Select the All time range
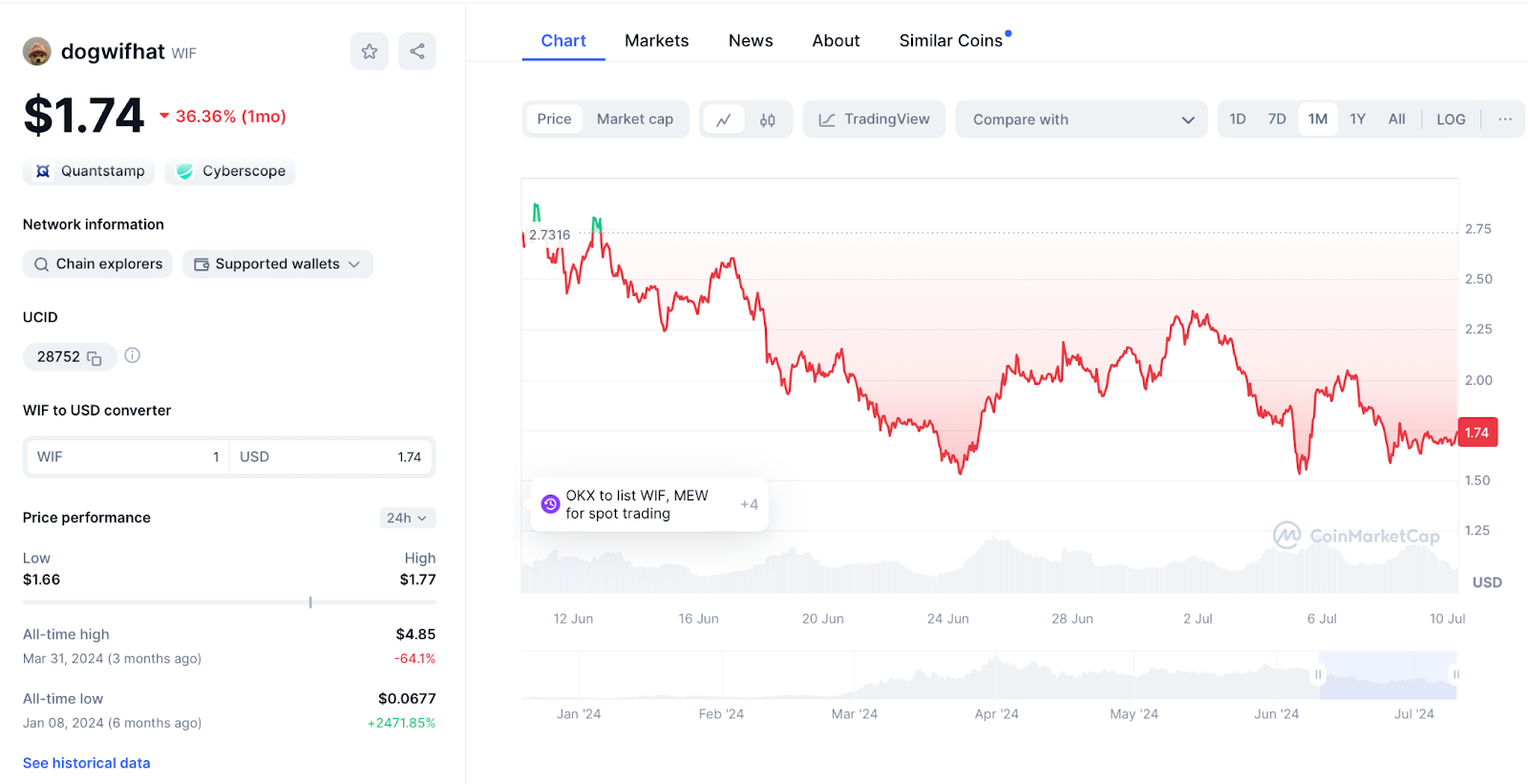1528x784 pixels. [x=1397, y=119]
